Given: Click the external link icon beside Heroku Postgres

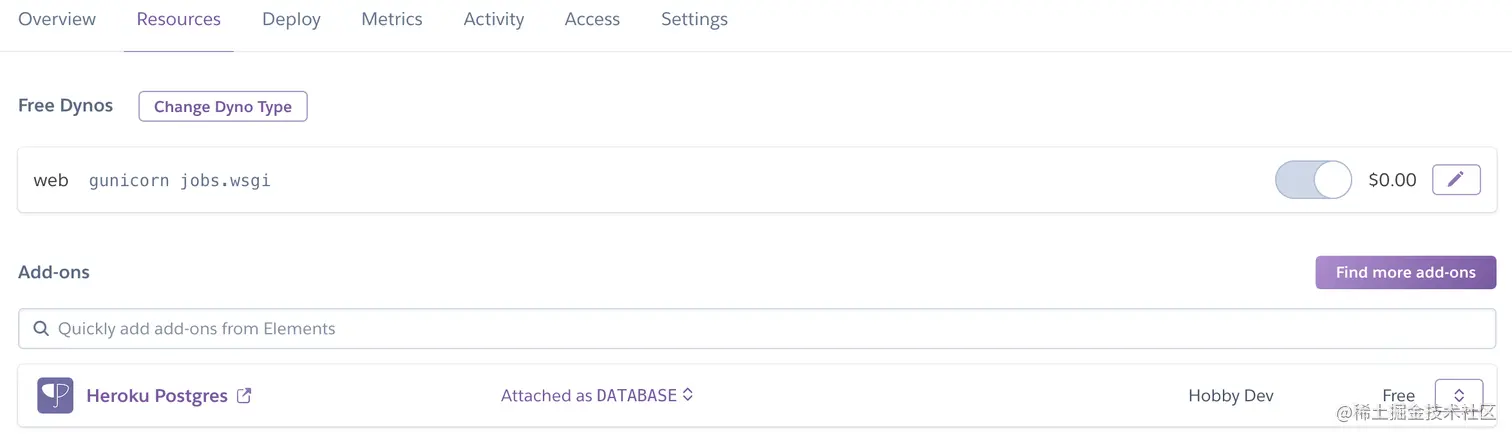Looking at the screenshot, I should tap(244, 395).
